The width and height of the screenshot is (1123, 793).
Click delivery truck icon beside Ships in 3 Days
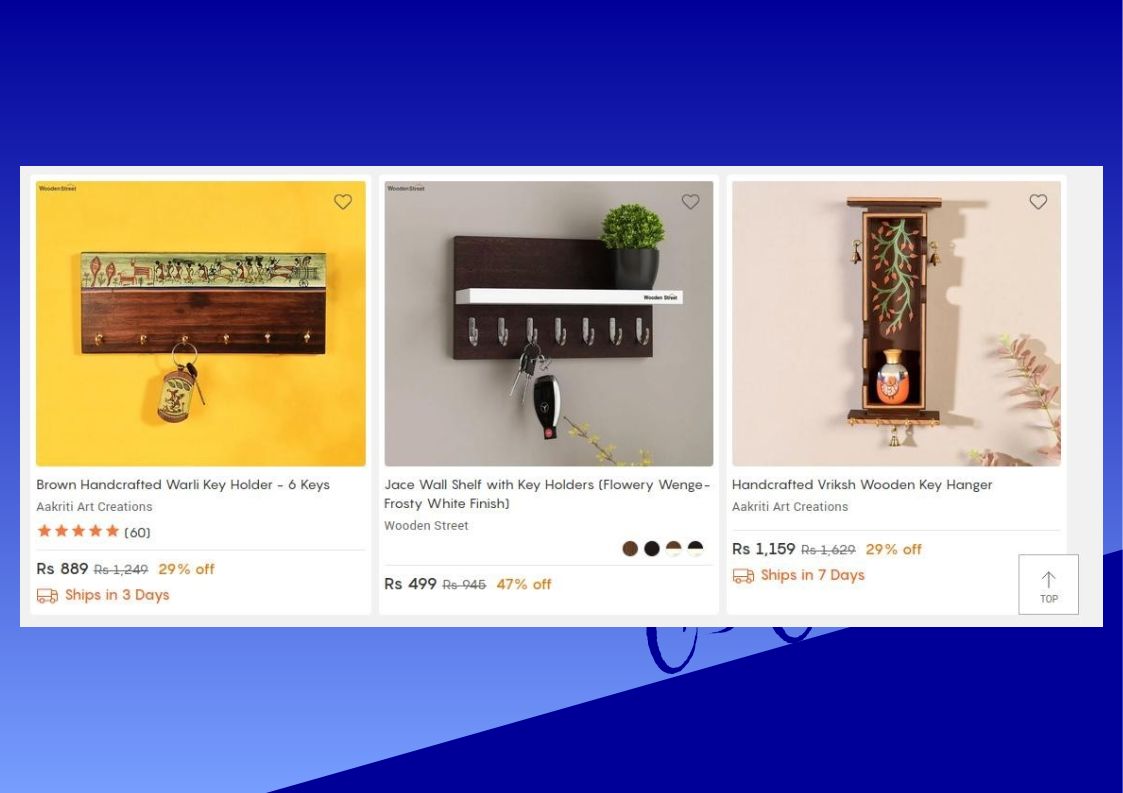click(x=47, y=595)
